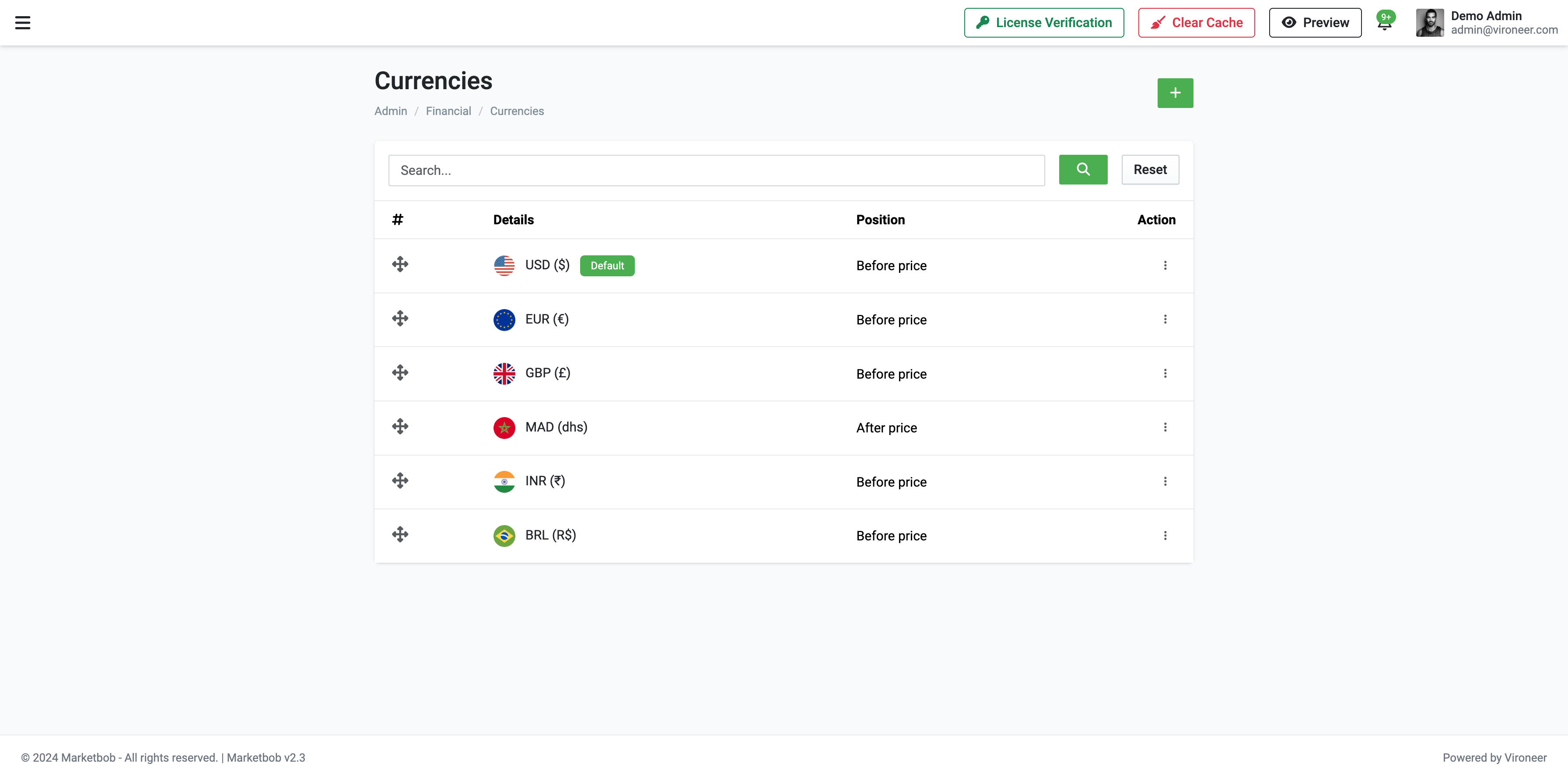Open three-dot menu for EUR row

(1165, 320)
